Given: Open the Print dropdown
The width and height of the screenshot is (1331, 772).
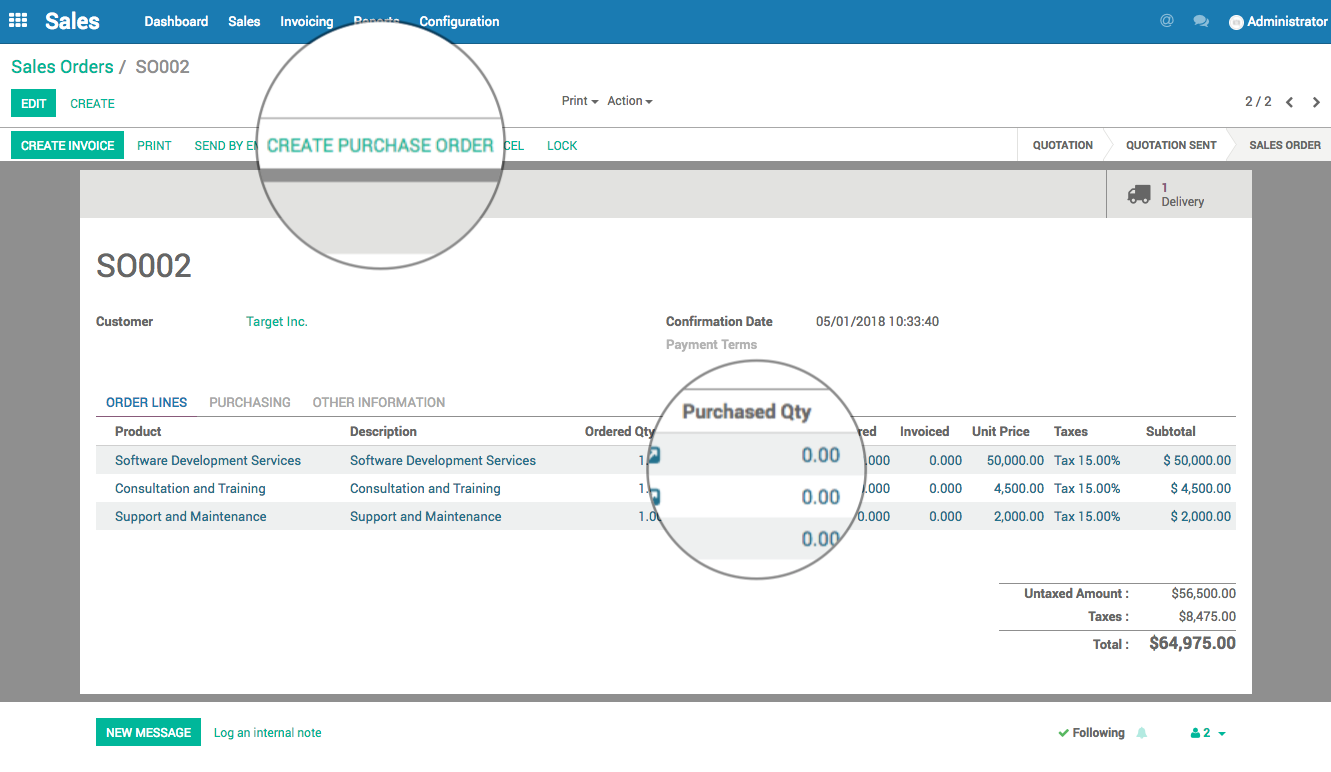Looking at the screenshot, I should pyautogui.click(x=580, y=101).
